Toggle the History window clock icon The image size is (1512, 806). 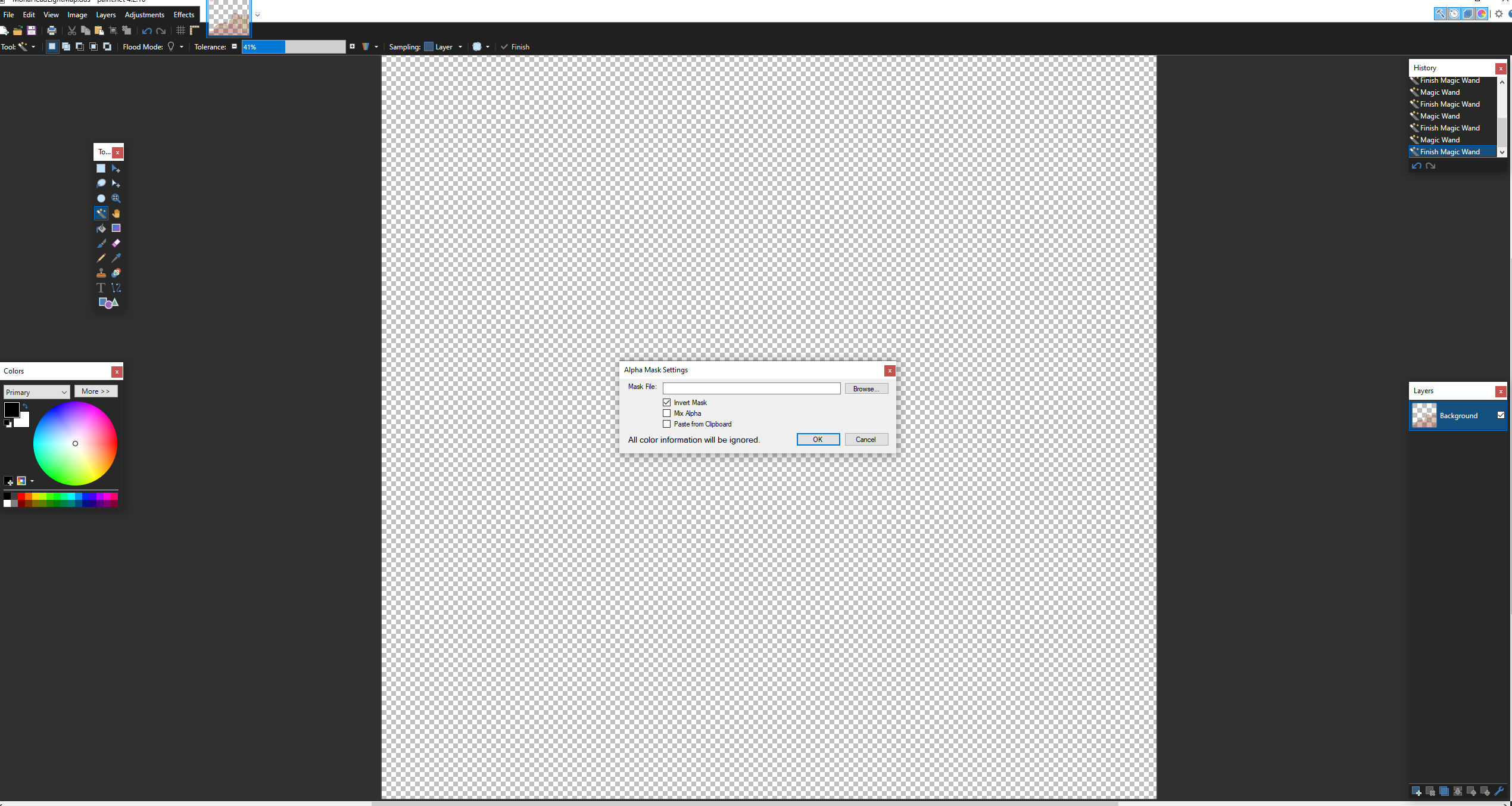[x=1454, y=14]
